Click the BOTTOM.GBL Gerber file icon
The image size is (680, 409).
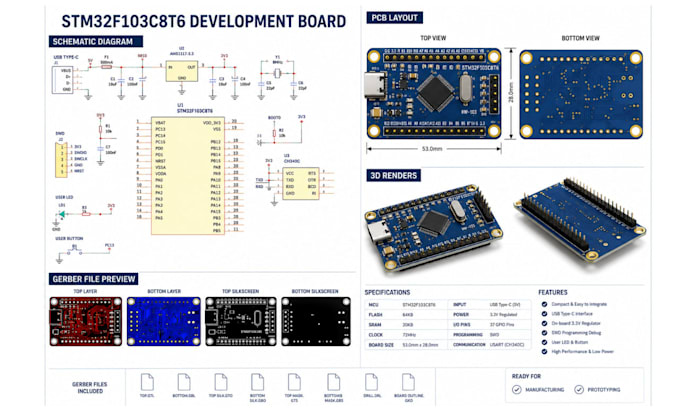[184, 382]
